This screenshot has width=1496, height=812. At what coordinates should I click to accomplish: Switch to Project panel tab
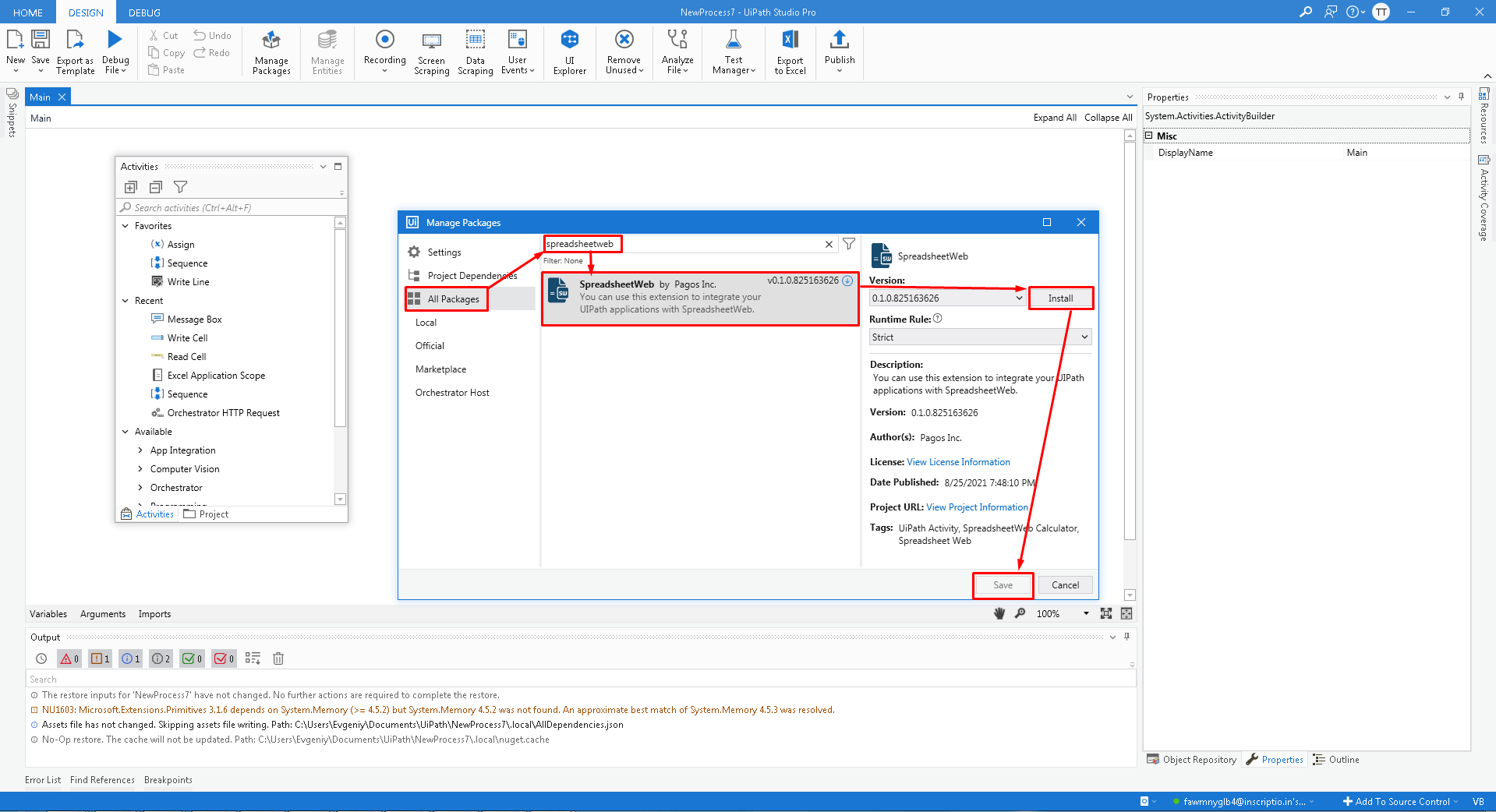pyautogui.click(x=206, y=514)
